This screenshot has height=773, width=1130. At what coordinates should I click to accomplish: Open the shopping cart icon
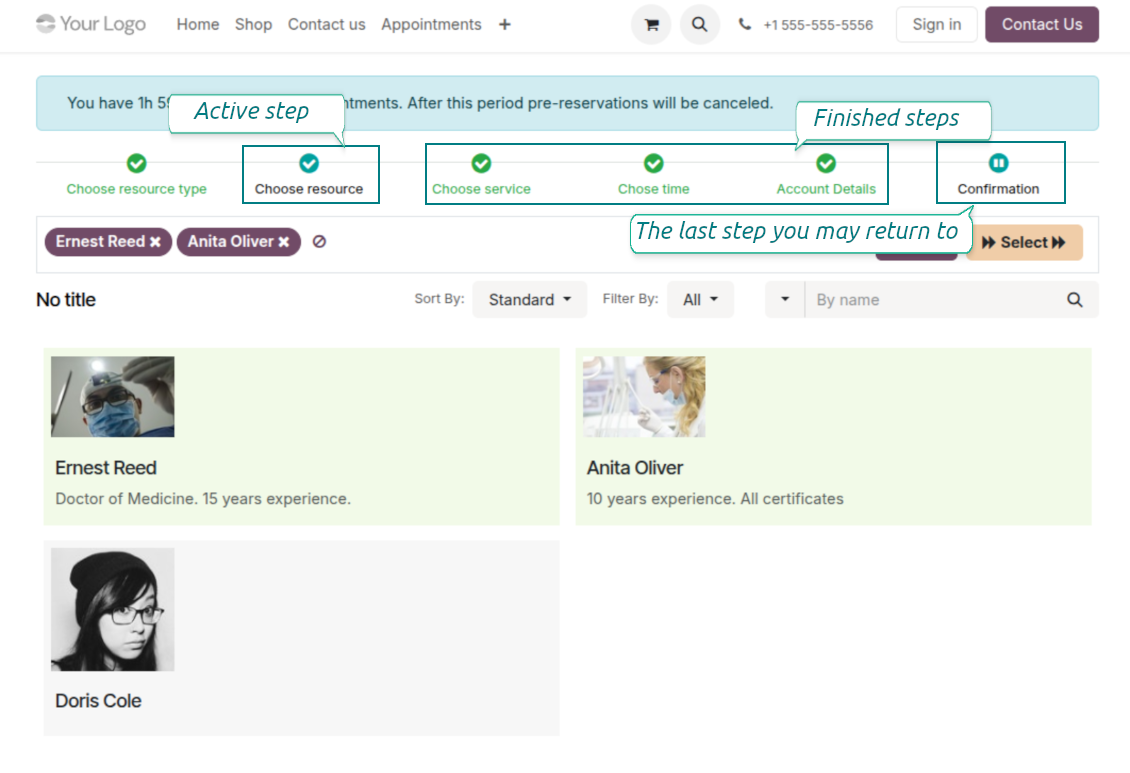(651, 25)
